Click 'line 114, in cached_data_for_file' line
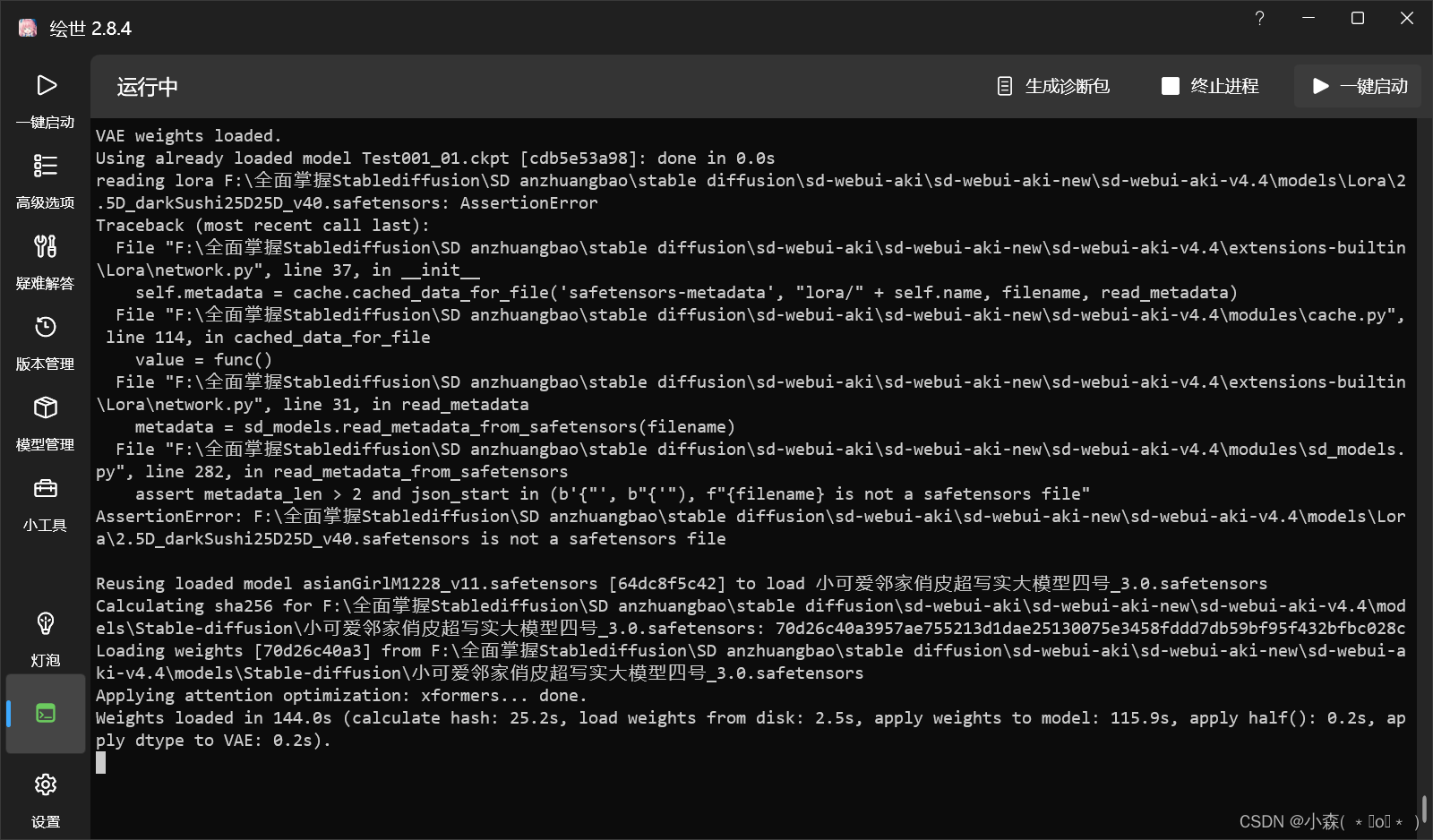This screenshot has width=1433, height=840. [x=268, y=338]
